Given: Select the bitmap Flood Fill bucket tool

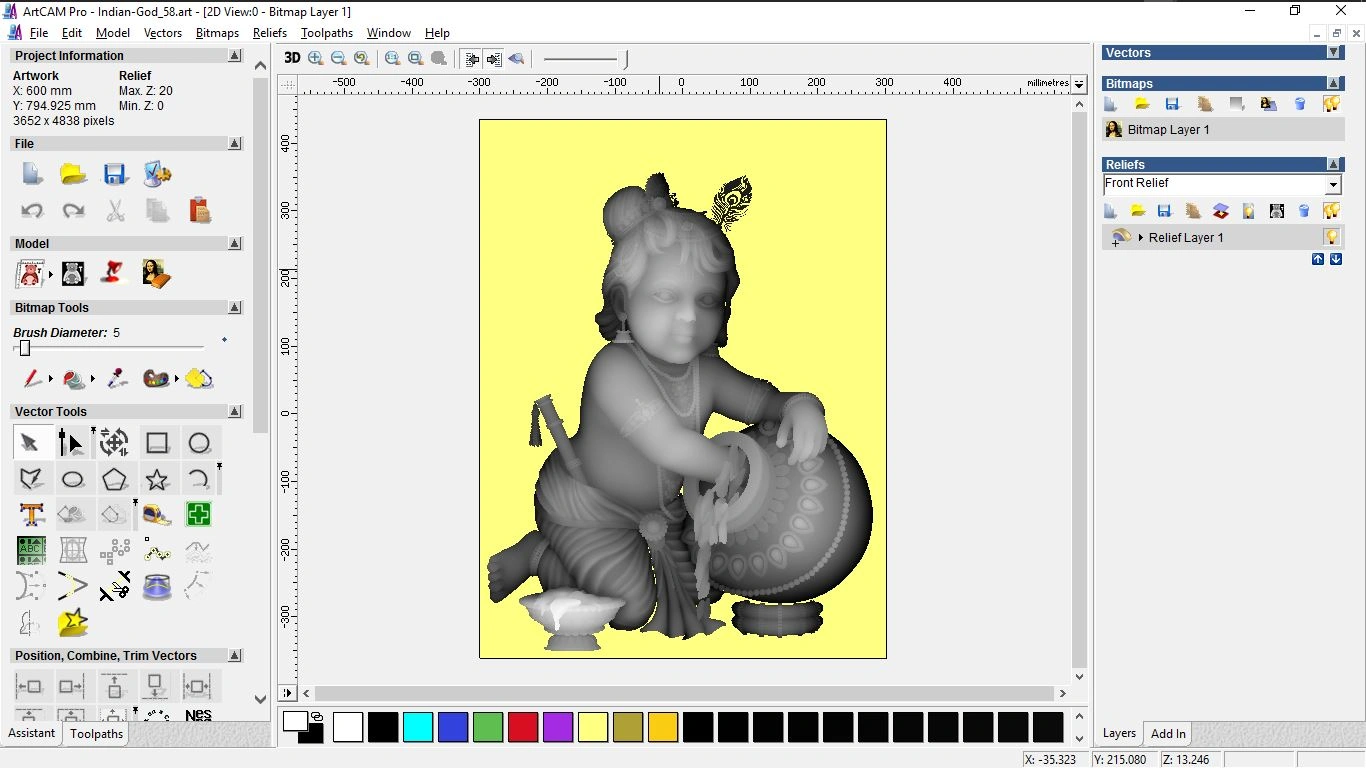Looking at the screenshot, I should (74, 379).
